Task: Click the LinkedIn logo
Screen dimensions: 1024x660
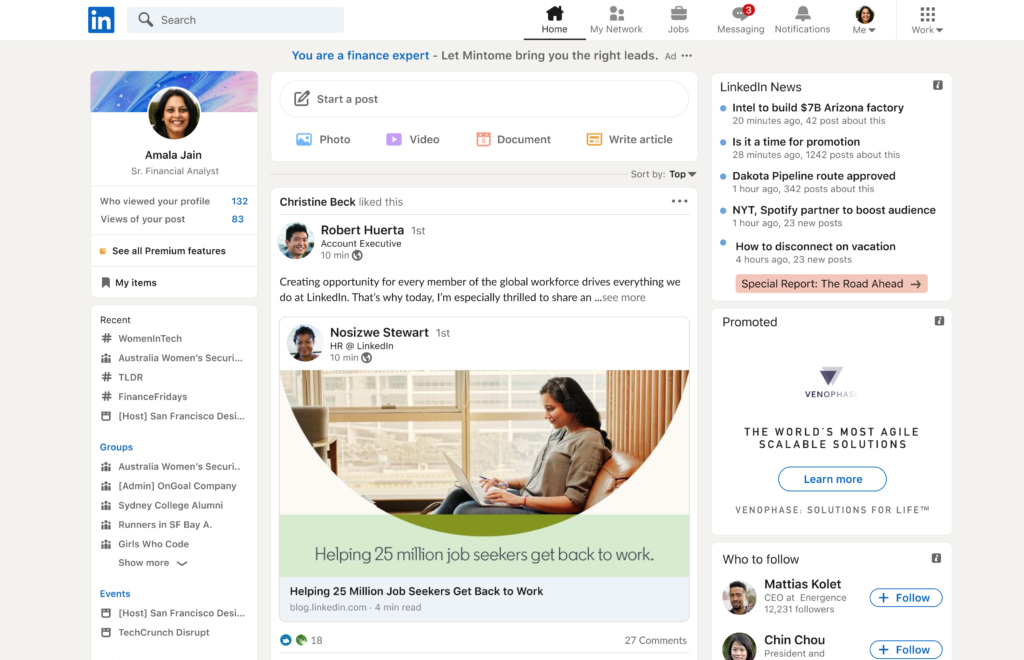Action: point(101,19)
